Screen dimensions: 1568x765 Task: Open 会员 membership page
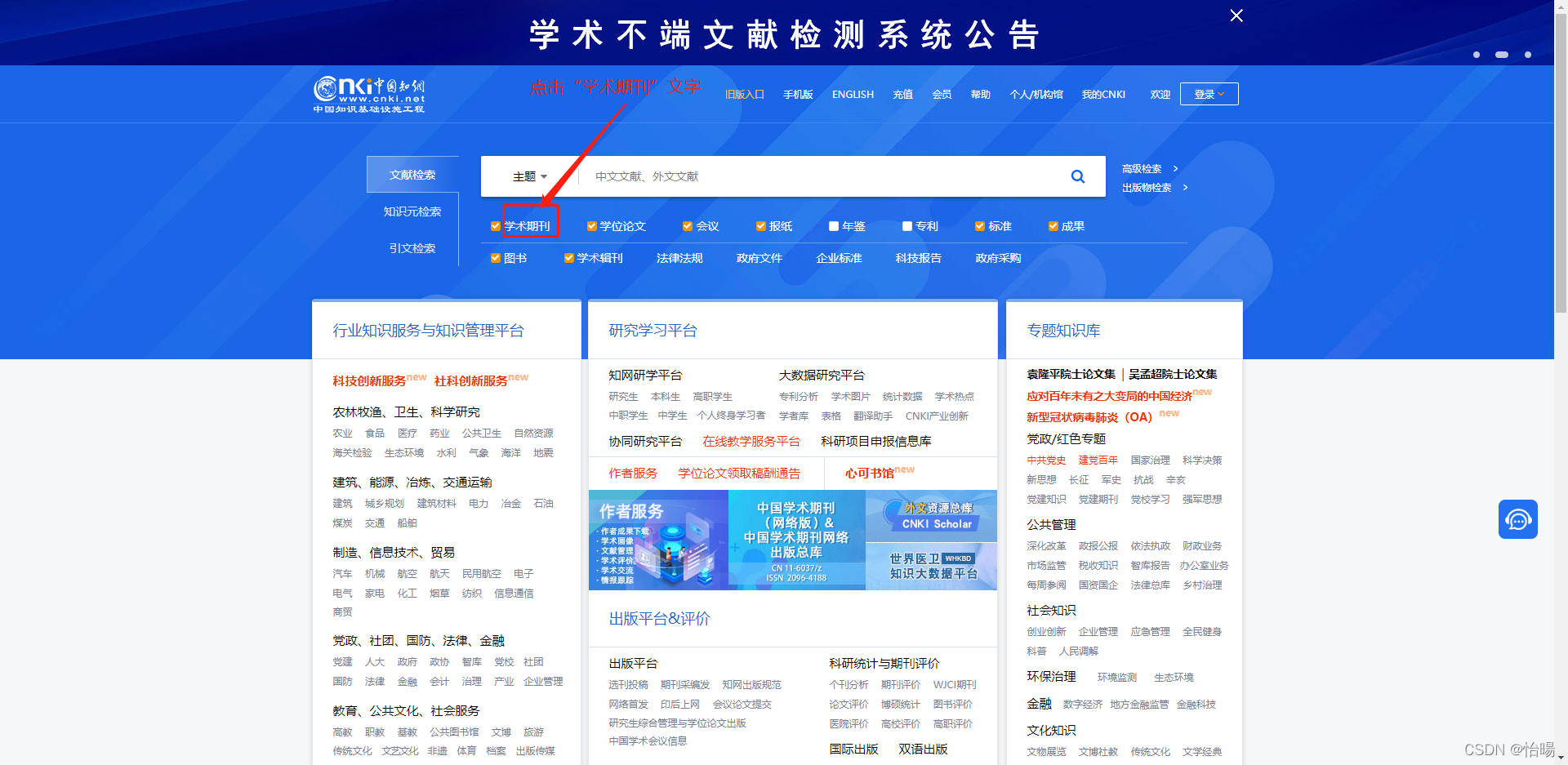[x=942, y=95]
